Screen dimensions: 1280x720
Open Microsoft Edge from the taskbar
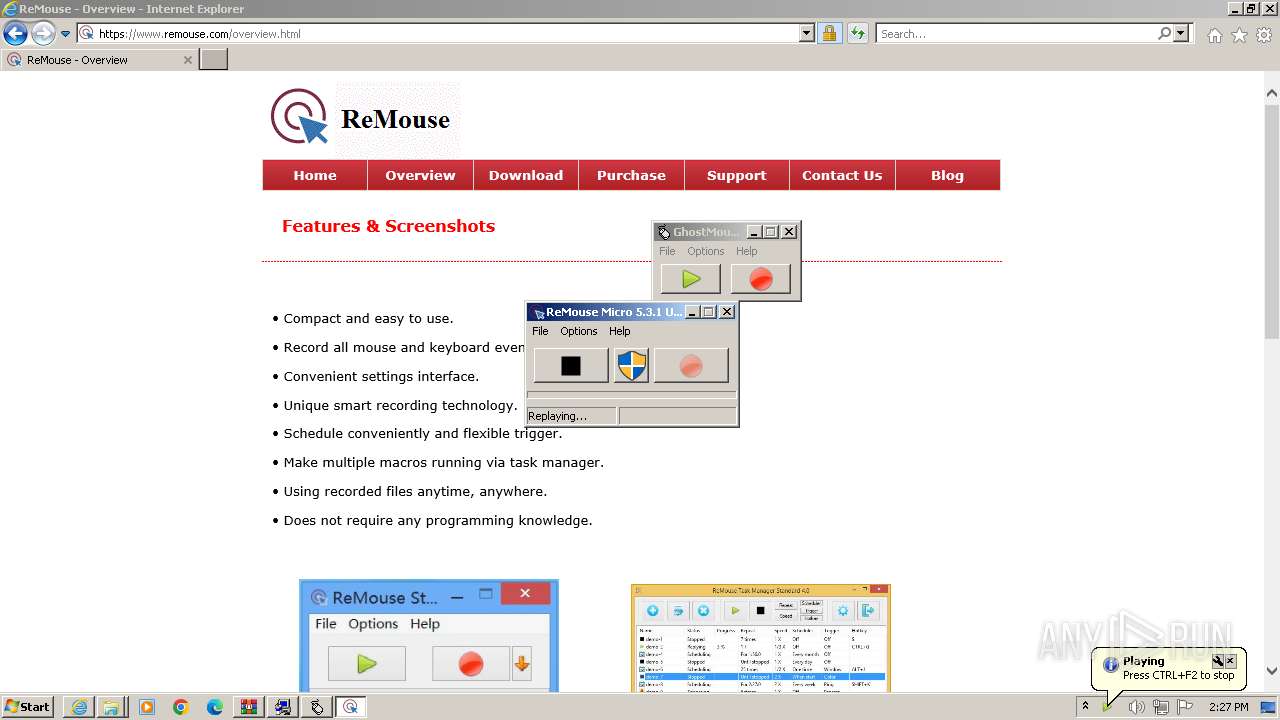click(x=214, y=707)
